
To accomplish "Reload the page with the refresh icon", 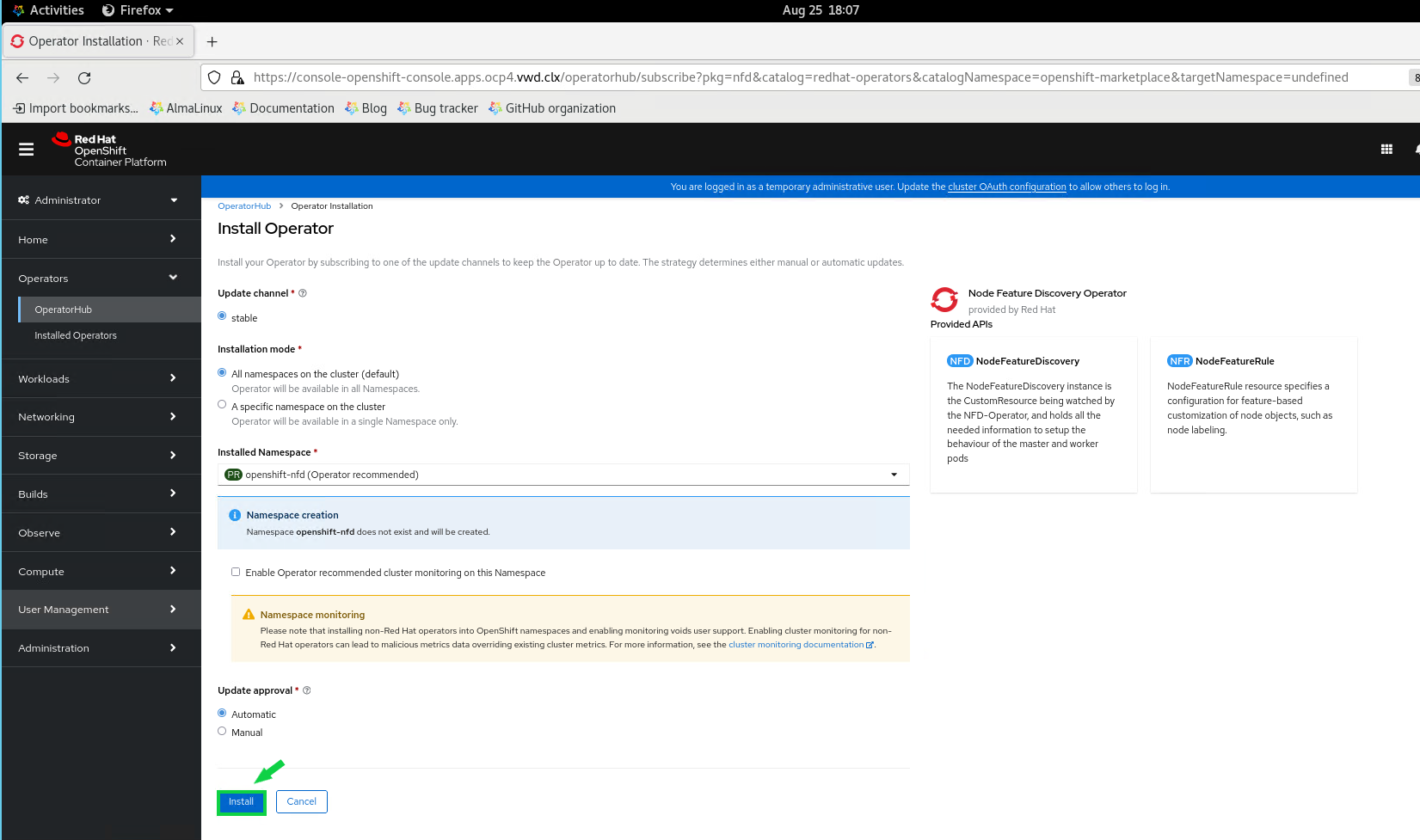I will [84, 77].
